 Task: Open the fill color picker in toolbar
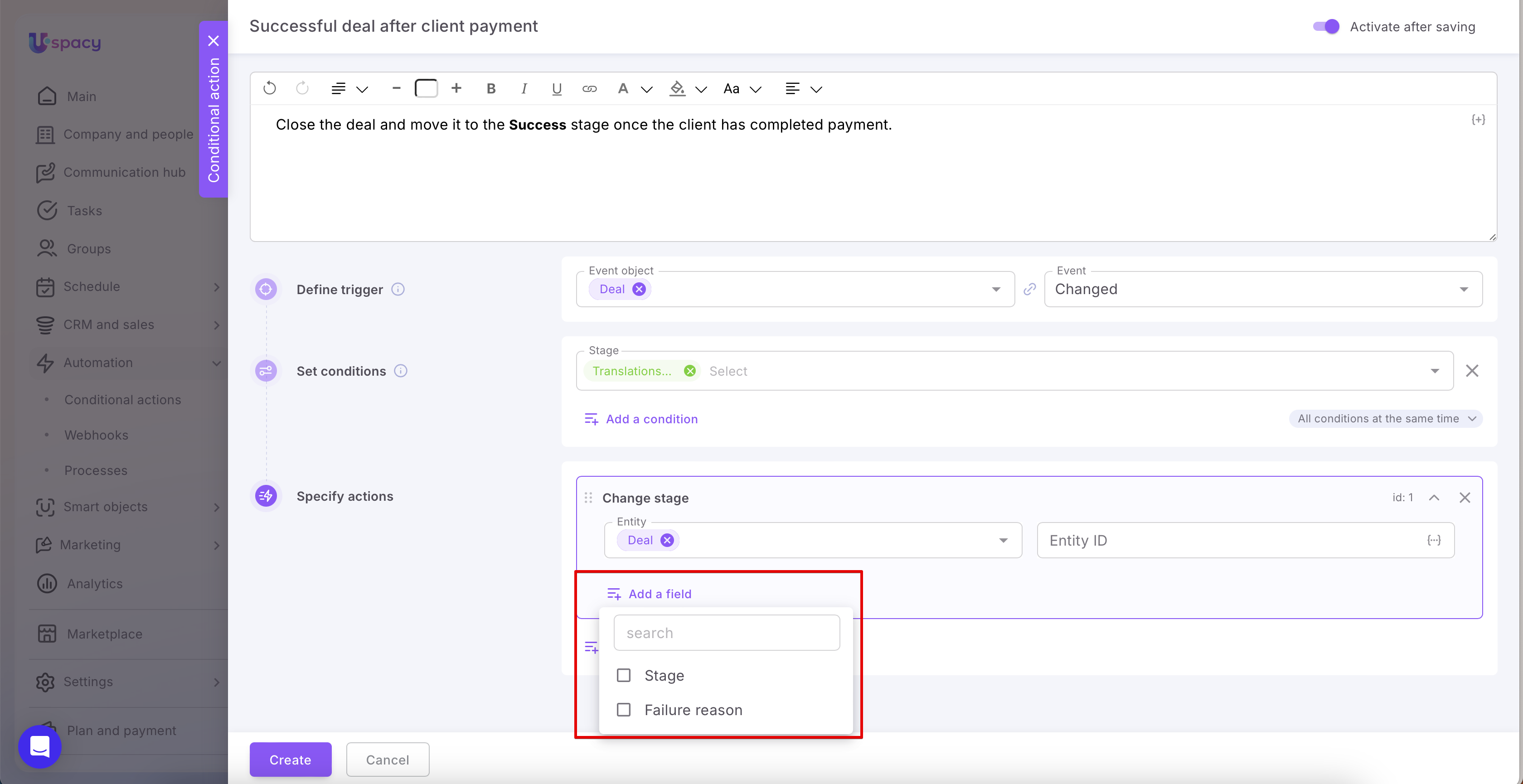pyautogui.click(x=678, y=89)
